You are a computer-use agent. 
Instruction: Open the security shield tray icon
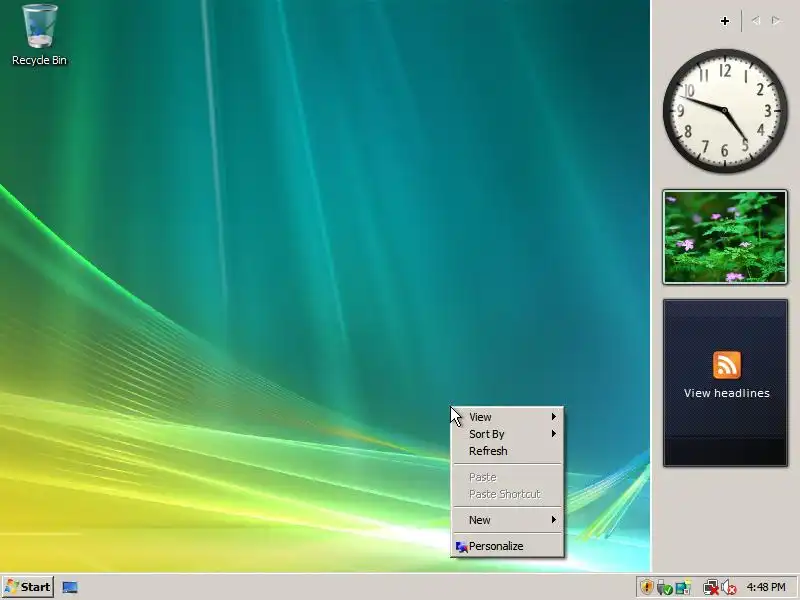(646, 587)
